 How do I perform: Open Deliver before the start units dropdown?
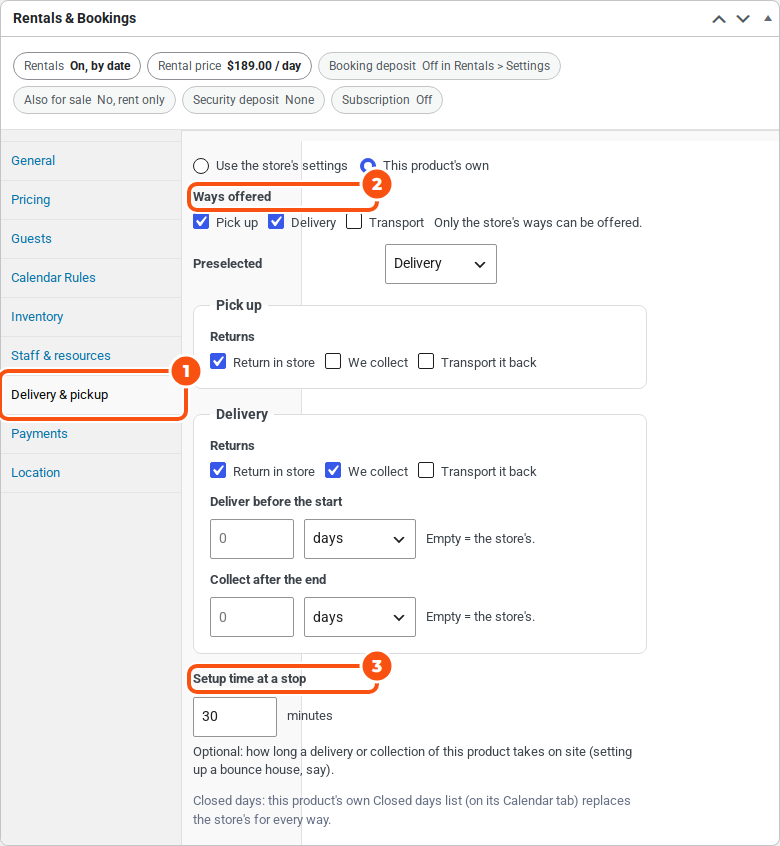click(x=360, y=538)
